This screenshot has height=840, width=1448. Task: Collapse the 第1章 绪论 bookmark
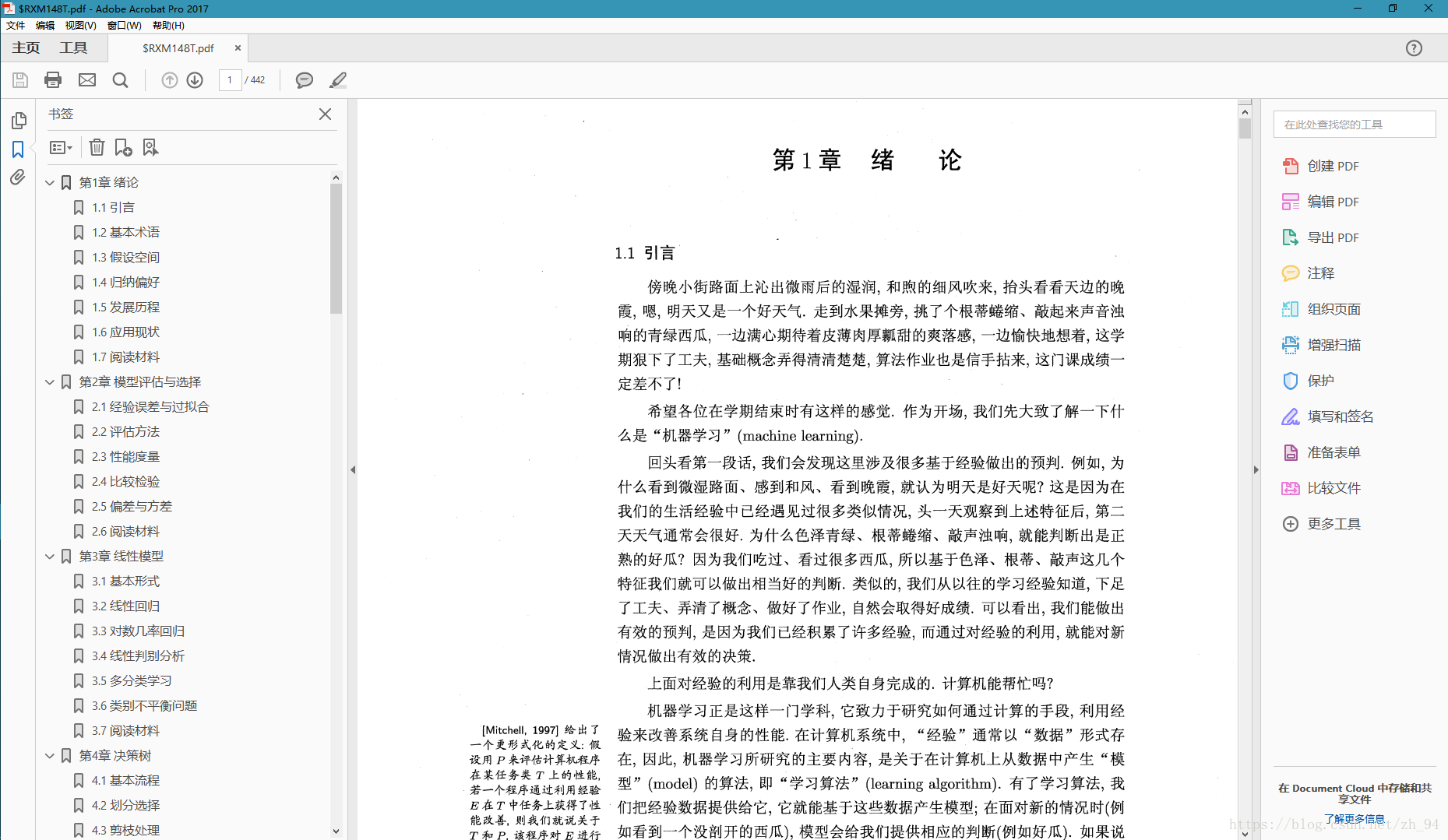click(50, 182)
